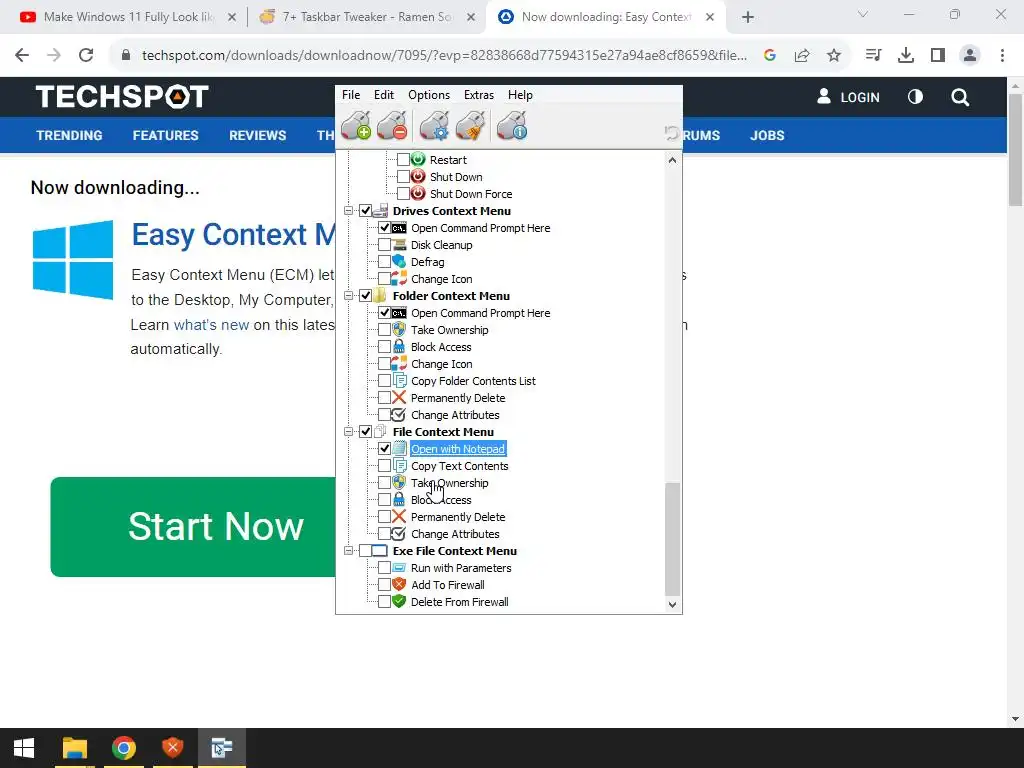Check the Copy Text Contents checkbox
The width and height of the screenshot is (1024, 768).
tap(385, 465)
